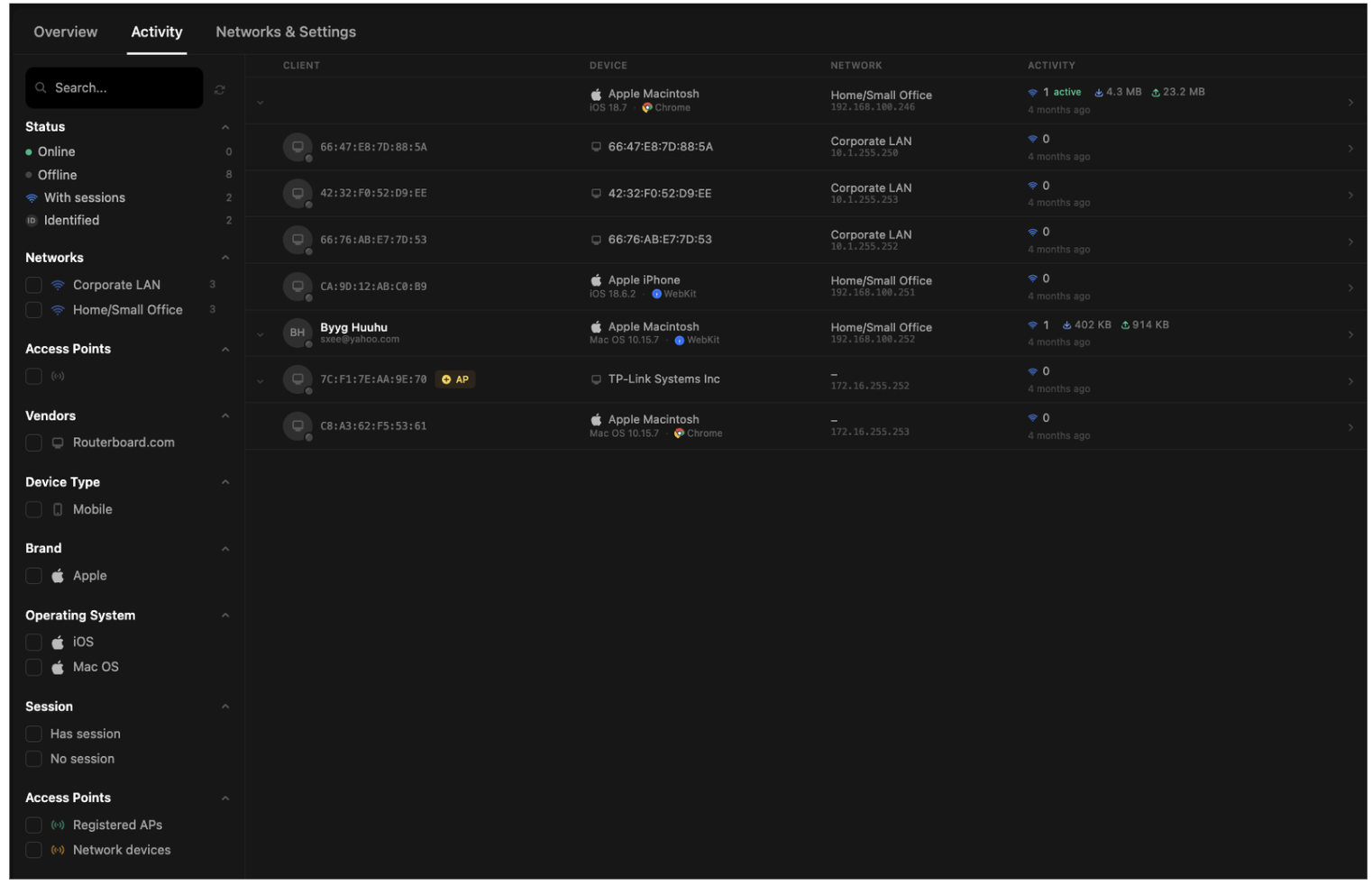Expand the Byyg Huuhu client row
The height and width of the screenshot is (885, 1372).
tap(261, 334)
